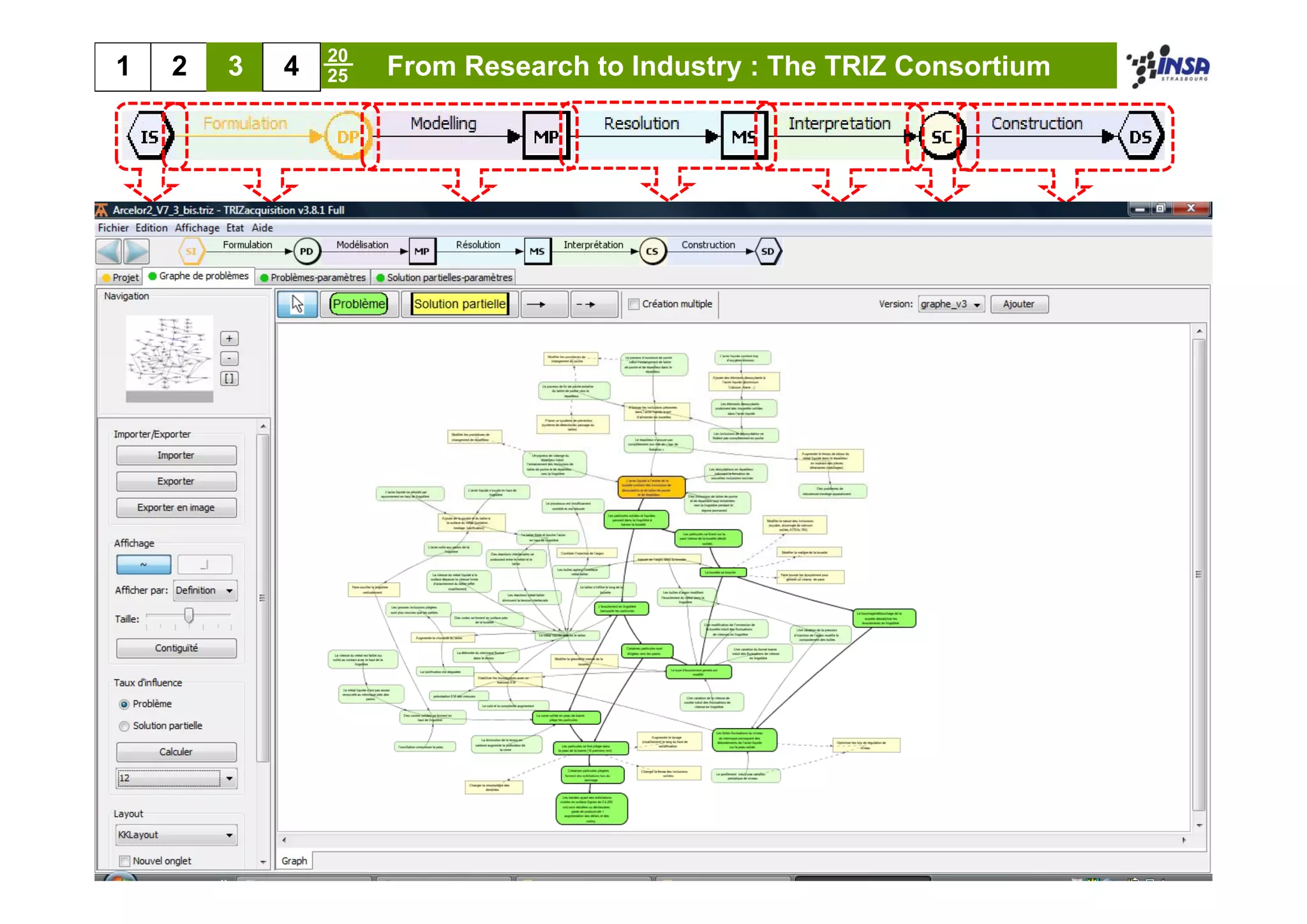Click the left panel vertical scrollbar

262,597
